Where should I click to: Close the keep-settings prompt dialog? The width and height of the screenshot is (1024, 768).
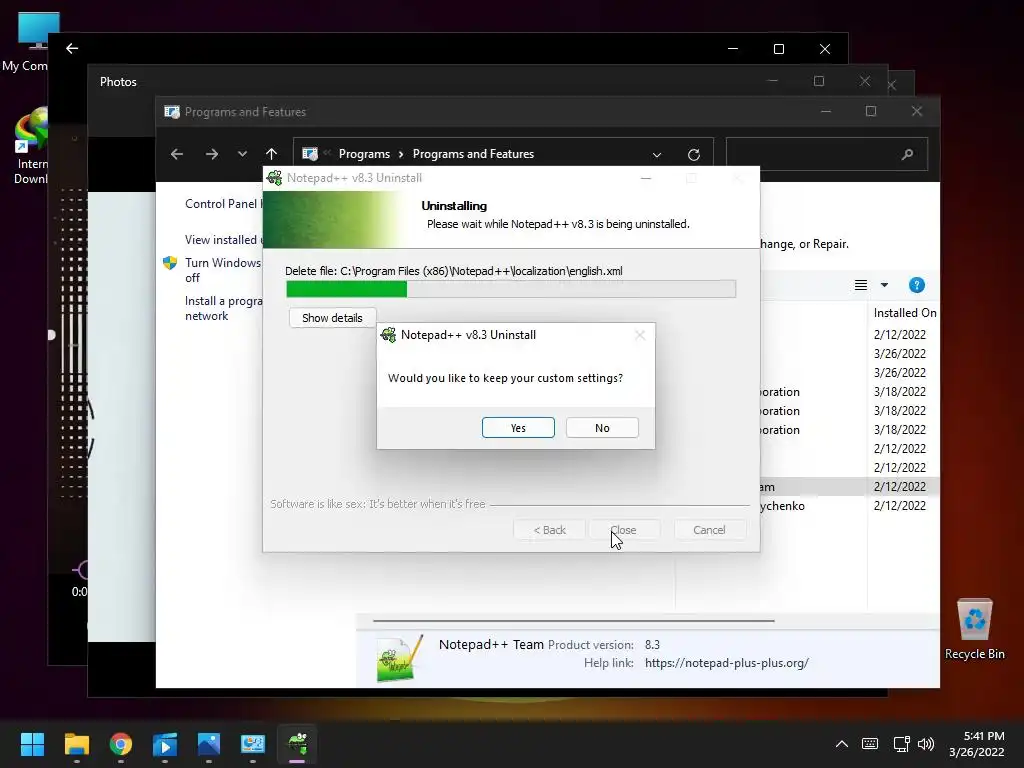click(640, 335)
